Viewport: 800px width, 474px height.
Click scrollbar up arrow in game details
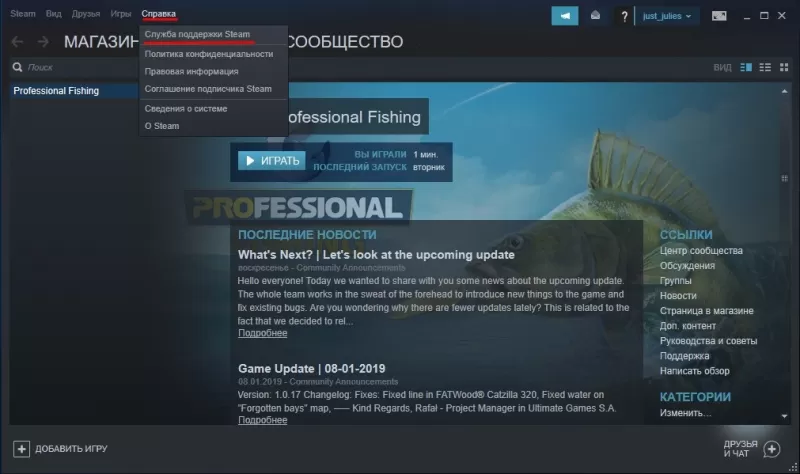click(x=784, y=91)
